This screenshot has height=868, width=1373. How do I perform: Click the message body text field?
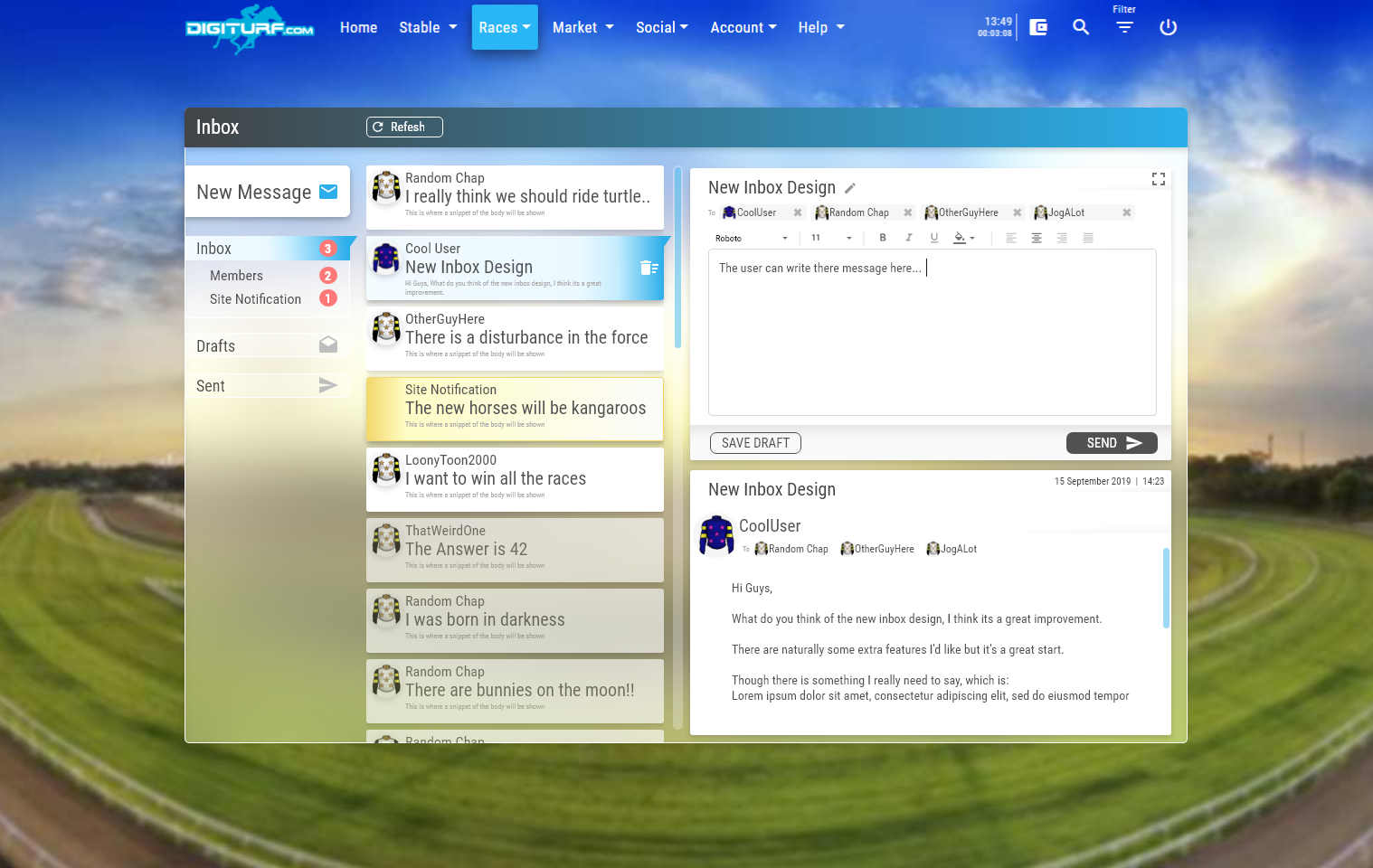(x=932, y=332)
